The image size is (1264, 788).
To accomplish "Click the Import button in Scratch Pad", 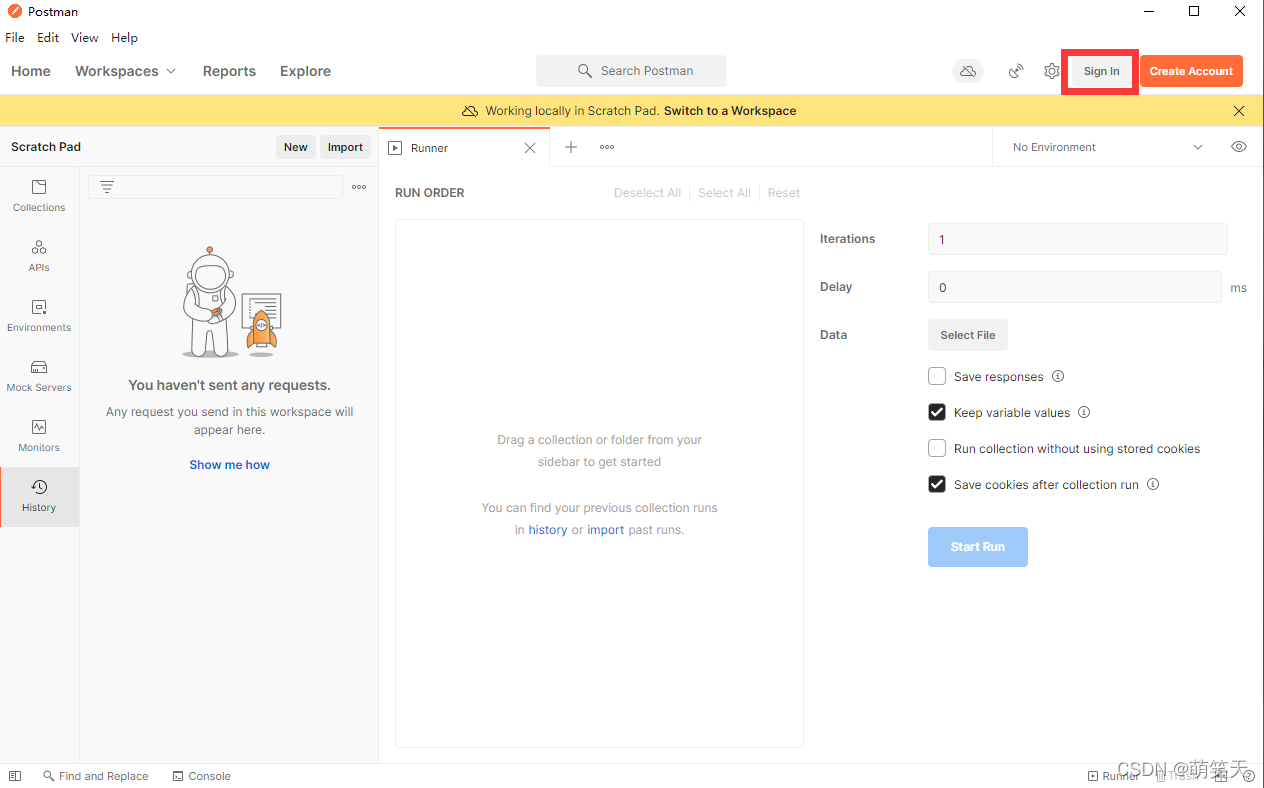I will (345, 147).
